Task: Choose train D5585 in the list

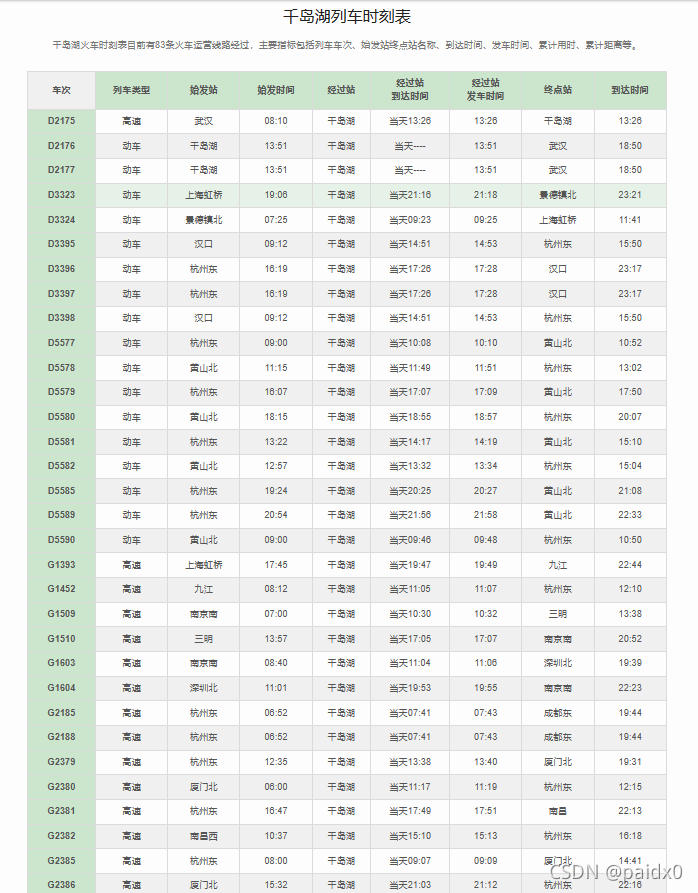Action: click(x=61, y=491)
